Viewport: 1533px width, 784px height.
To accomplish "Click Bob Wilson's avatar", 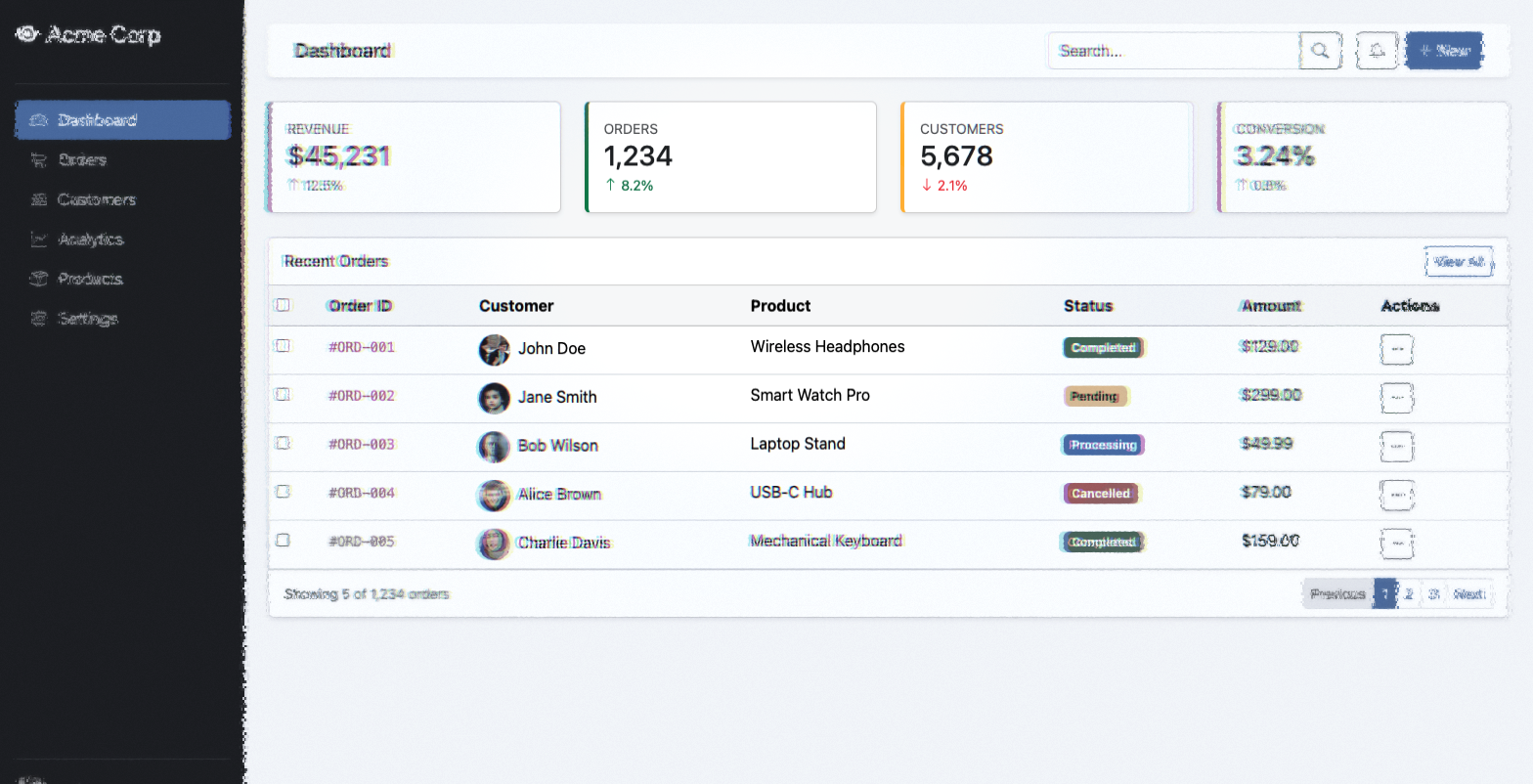I will (x=495, y=446).
